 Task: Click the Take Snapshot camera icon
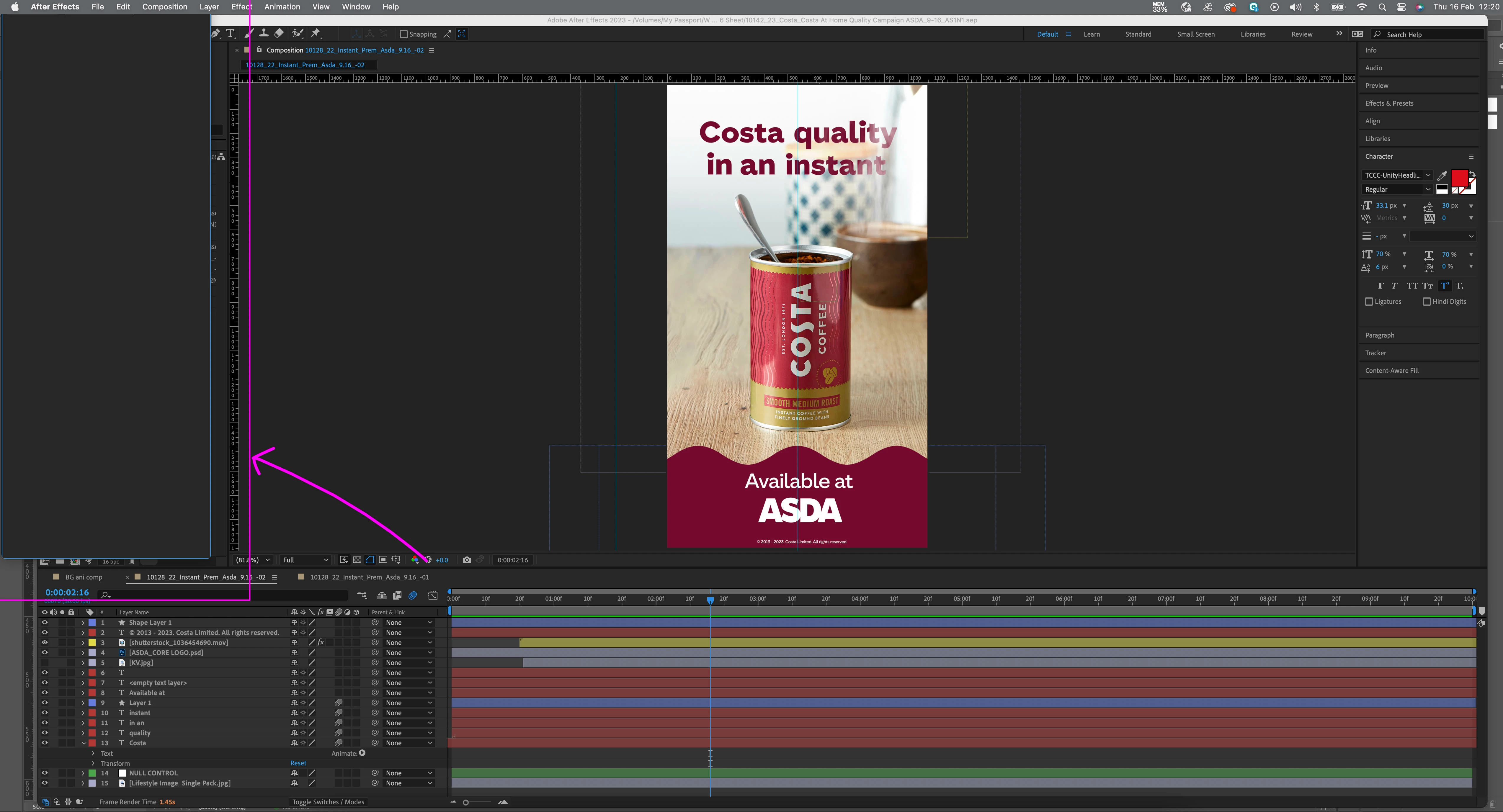click(x=467, y=560)
